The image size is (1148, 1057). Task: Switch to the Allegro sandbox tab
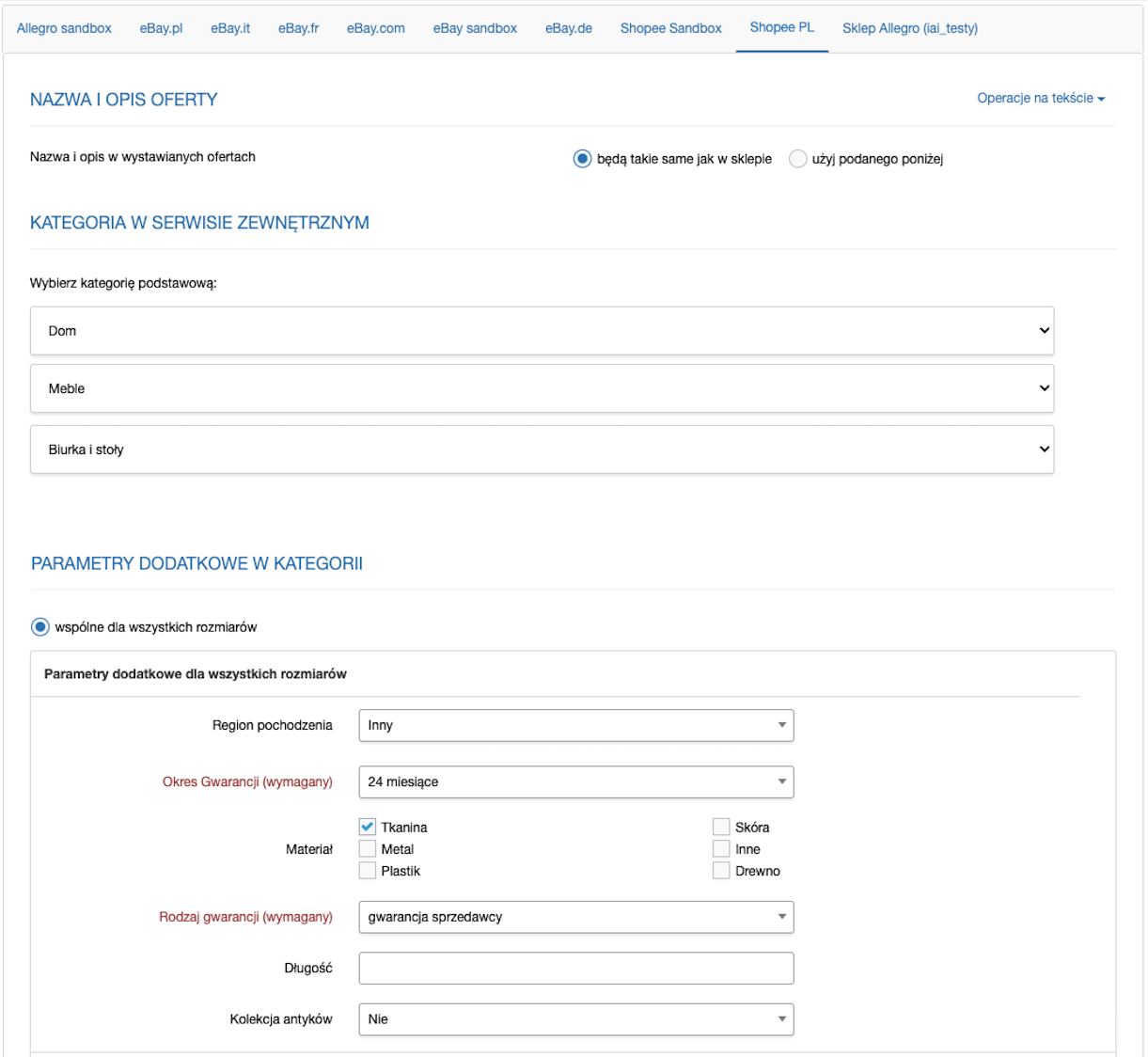tap(64, 28)
